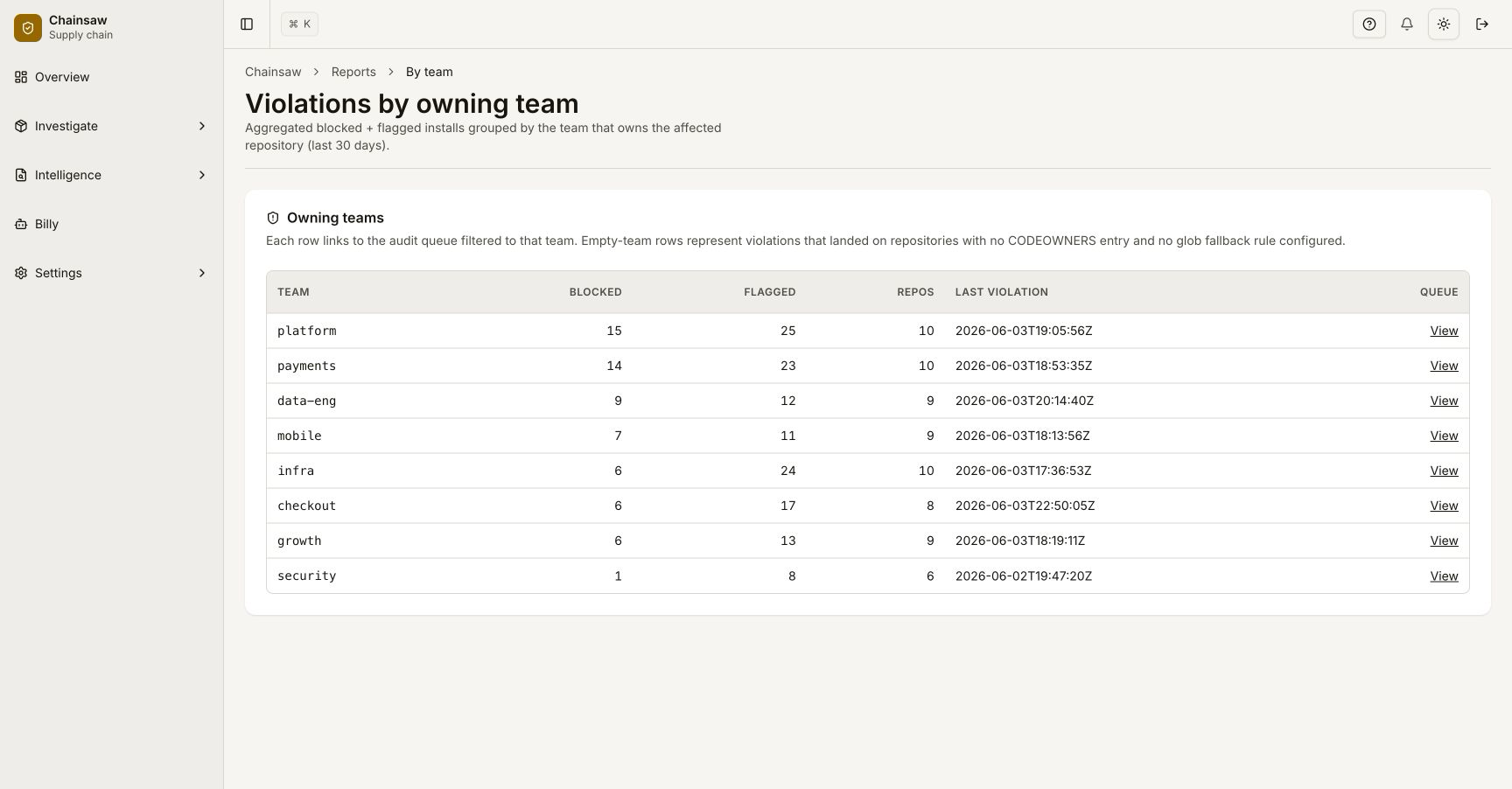Open Investigate menu in sidebar

click(111, 126)
